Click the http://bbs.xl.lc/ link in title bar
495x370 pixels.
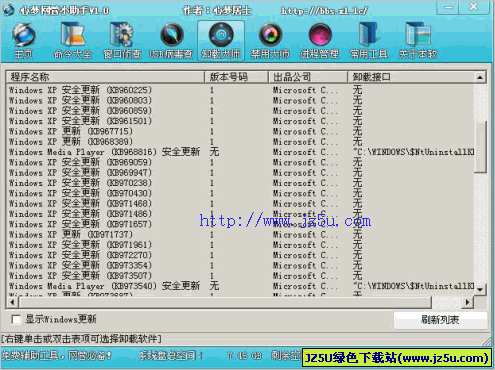coord(324,11)
